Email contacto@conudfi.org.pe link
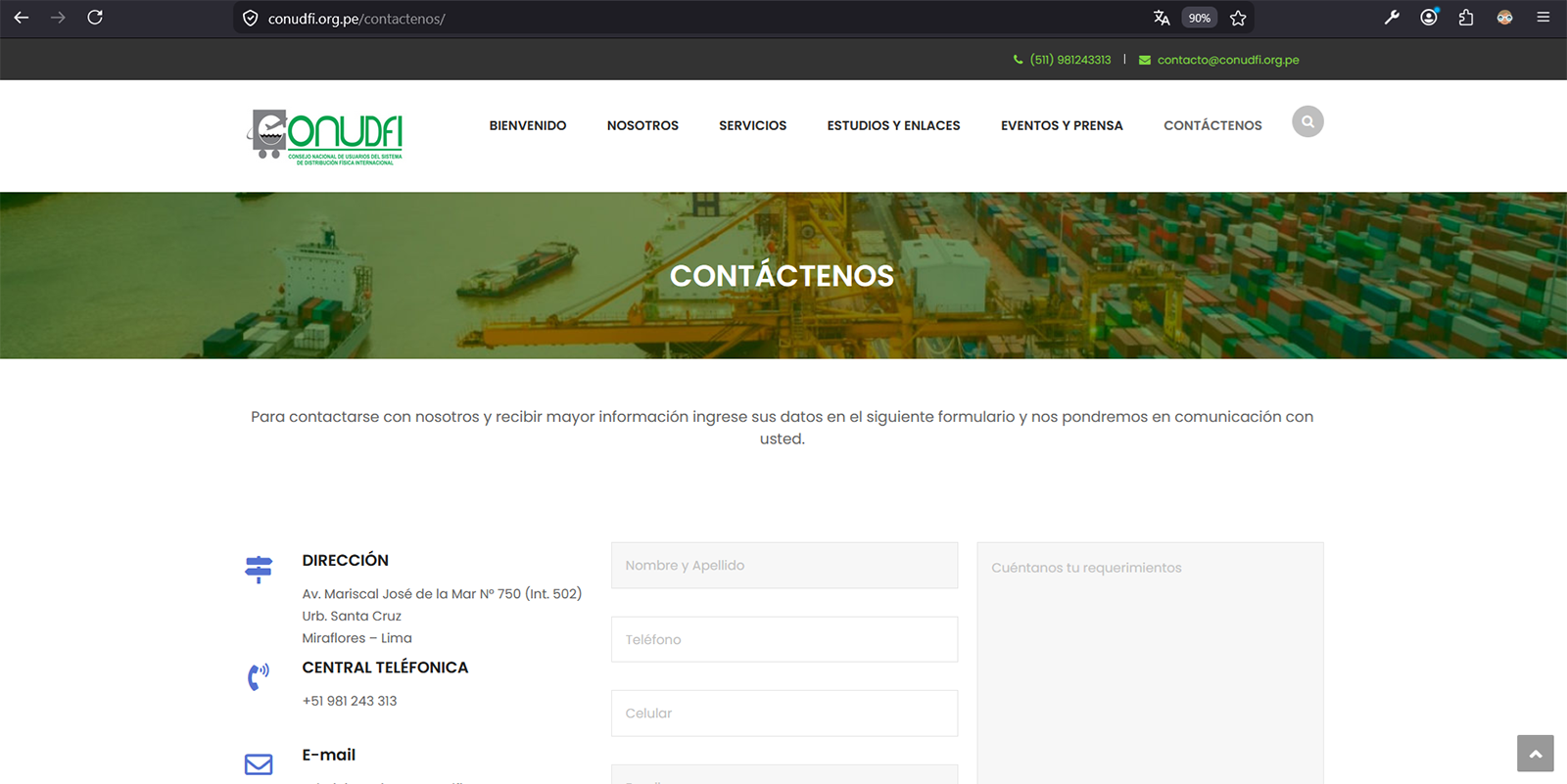 tap(1228, 60)
